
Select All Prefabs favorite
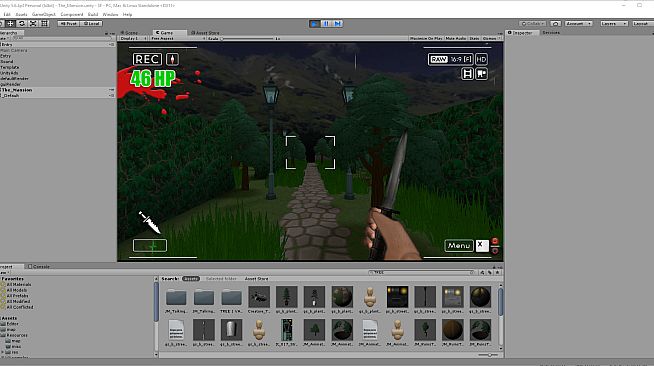pos(18,296)
